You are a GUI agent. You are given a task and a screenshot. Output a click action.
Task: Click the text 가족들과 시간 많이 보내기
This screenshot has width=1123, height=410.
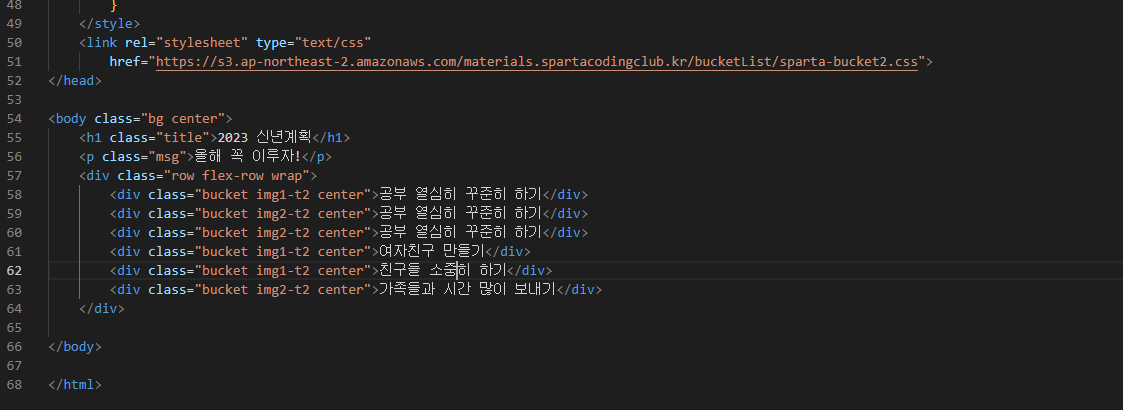pos(468,290)
